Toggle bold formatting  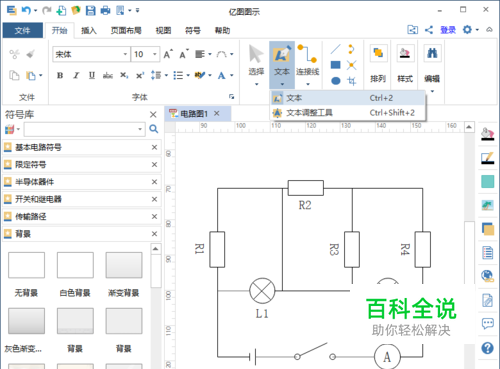click(x=60, y=76)
